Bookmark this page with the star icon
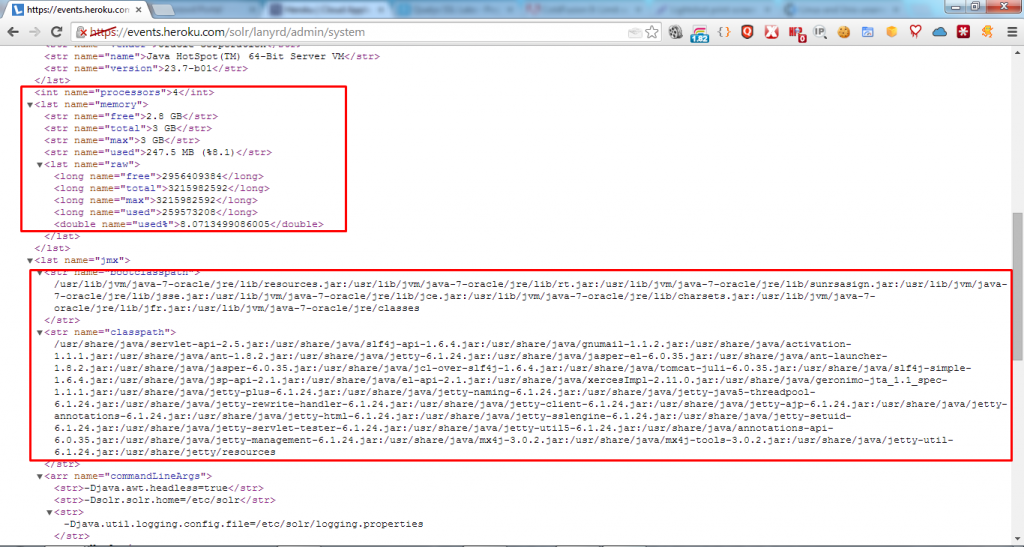 tap(652, 32)
